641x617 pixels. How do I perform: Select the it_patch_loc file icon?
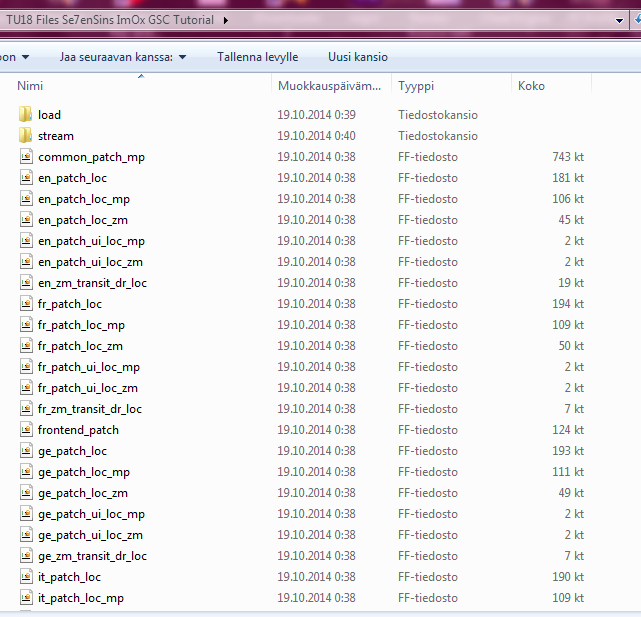(x=26, y=577)
